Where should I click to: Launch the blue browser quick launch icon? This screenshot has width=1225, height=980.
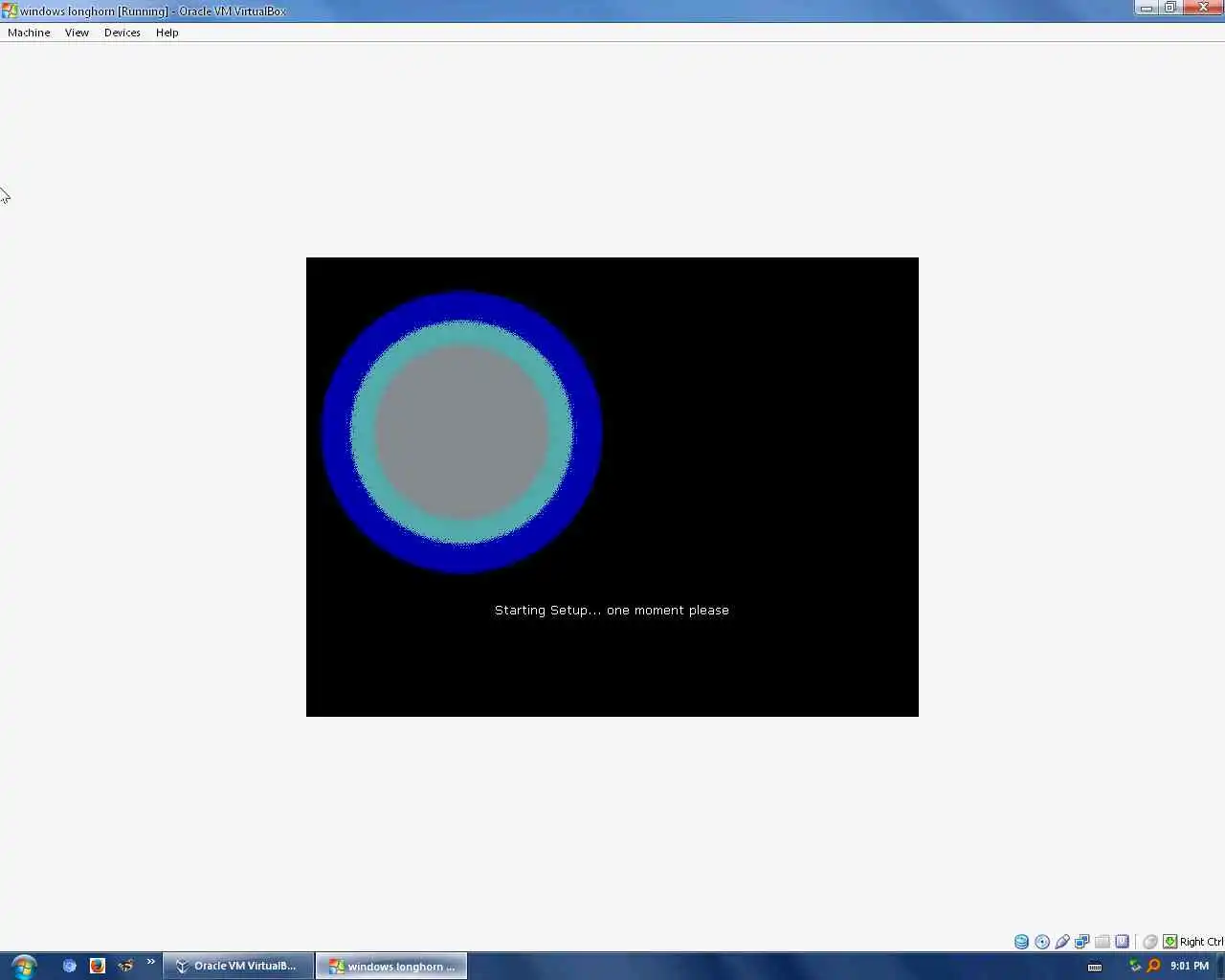click(69, 966)
